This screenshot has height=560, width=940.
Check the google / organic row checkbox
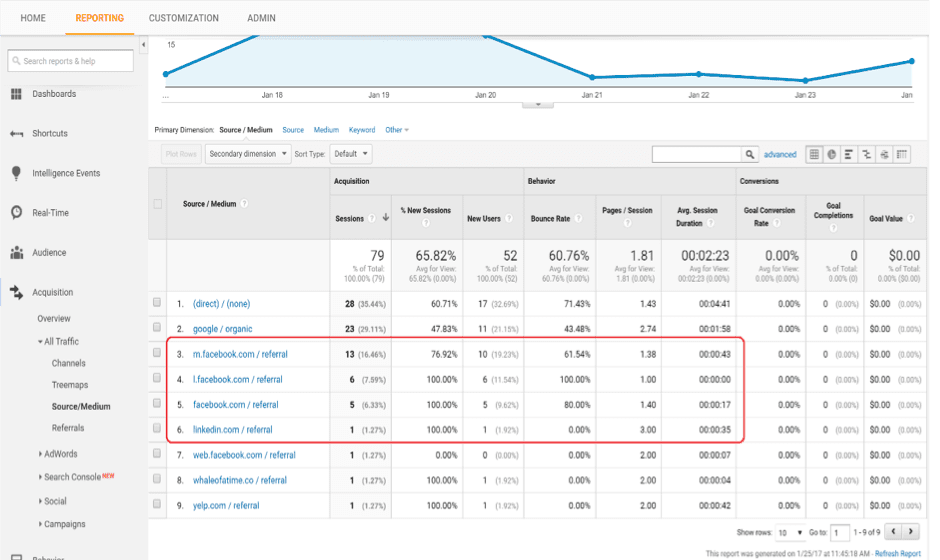[x=157, y=327]
